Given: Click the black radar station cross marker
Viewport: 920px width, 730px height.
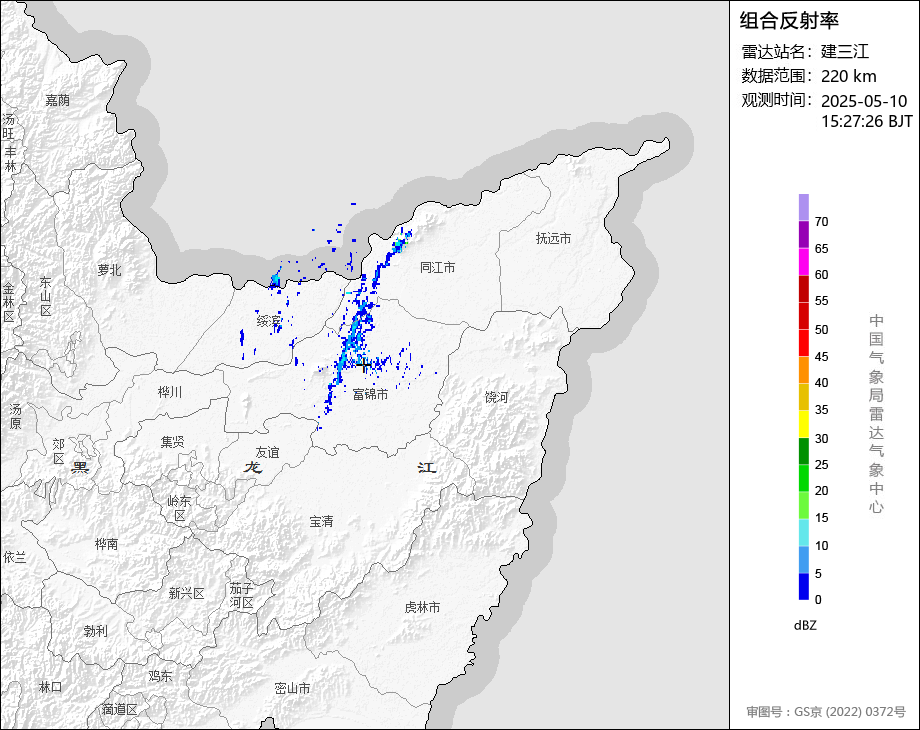Looking at the screenshot, I should coord(364,365).
